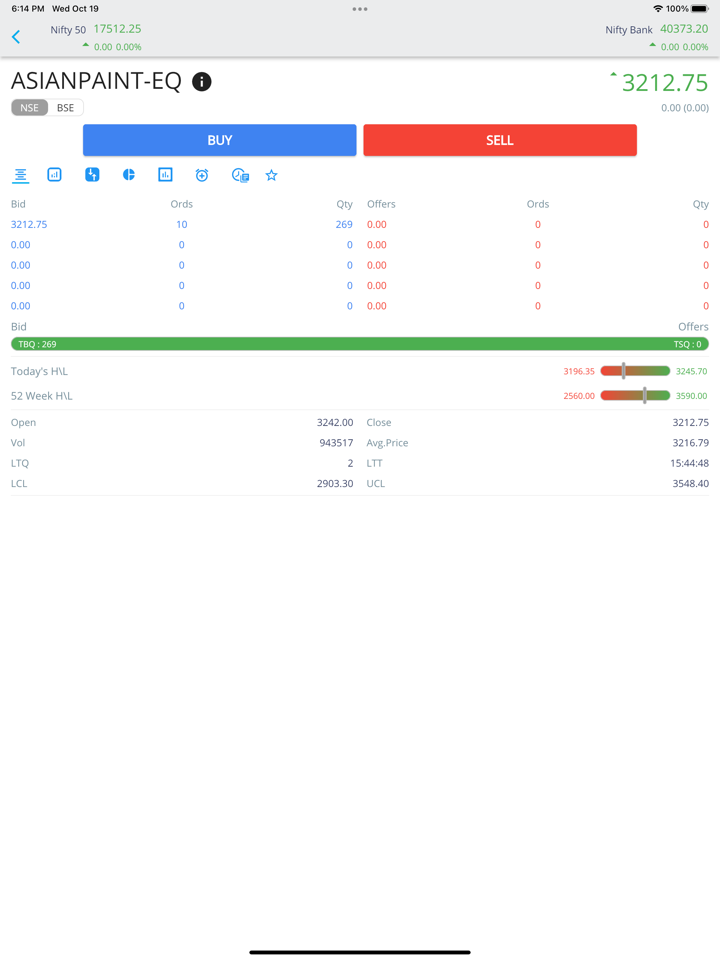Tap the Offers column header
The image size is (720, 960).
(x=381, y=204)
